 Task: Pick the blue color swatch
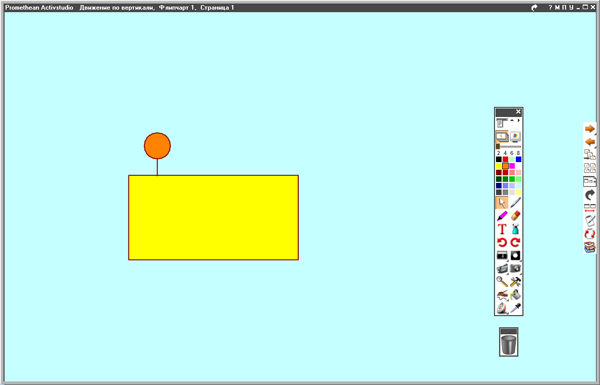point(518,159)
